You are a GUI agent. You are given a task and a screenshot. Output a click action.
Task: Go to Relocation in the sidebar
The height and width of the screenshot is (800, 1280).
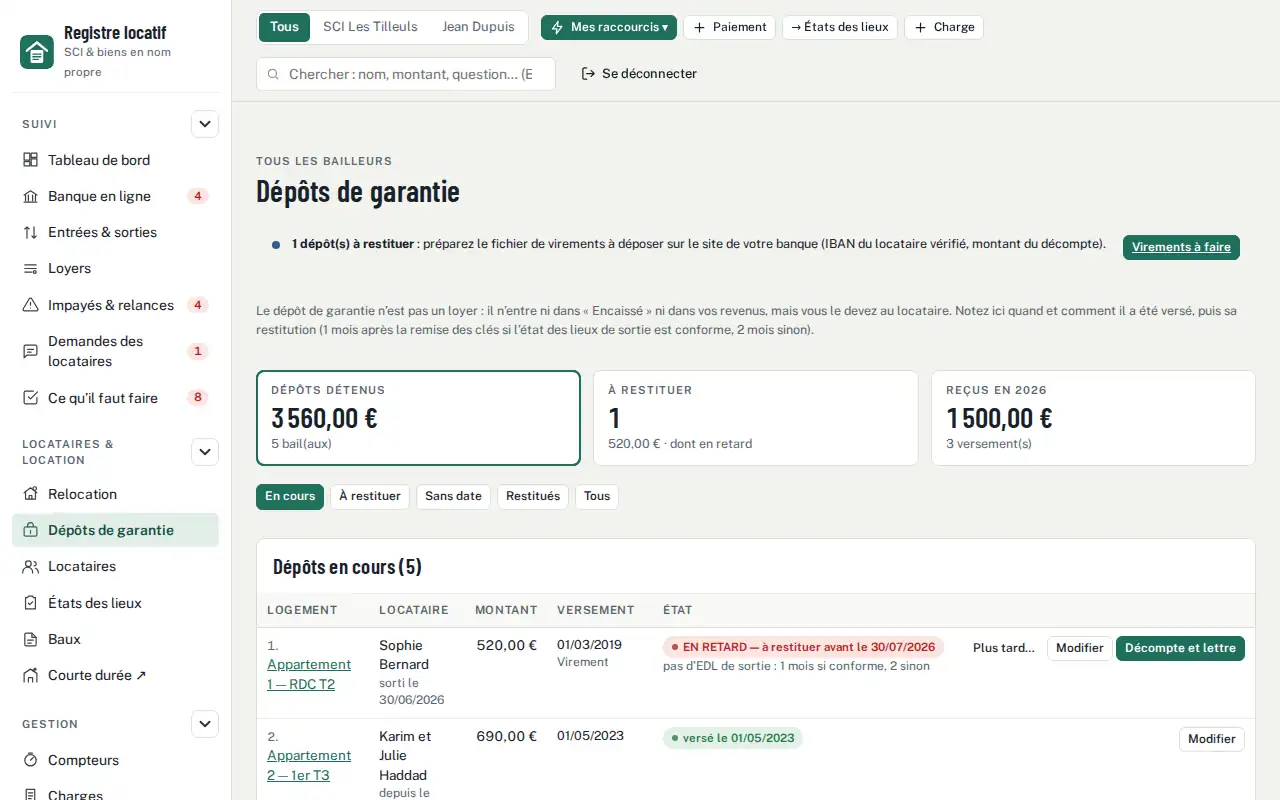(x=115, y=494)
